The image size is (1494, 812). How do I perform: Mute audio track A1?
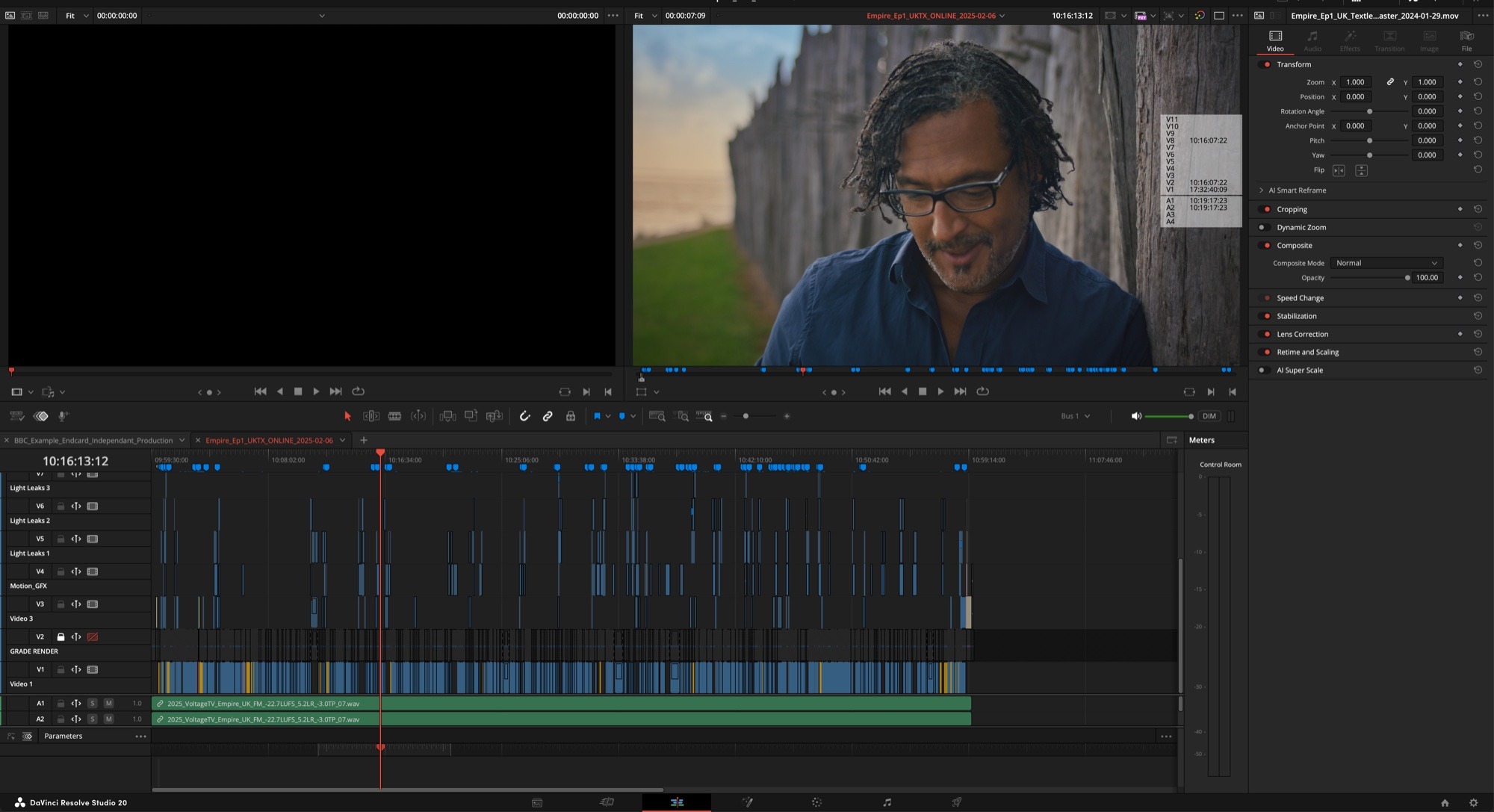pos(108,703)
